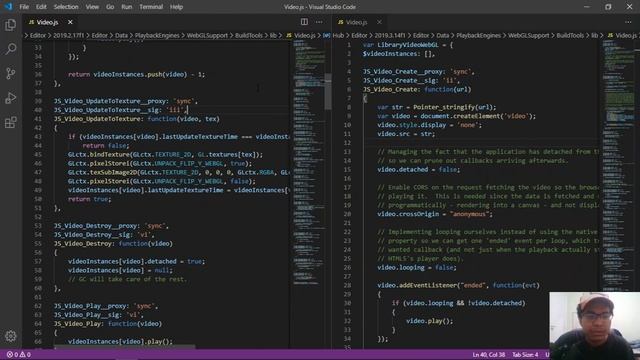Click the left editor horizontal scrollbar

pyautogui.click(x=124, y=347)
